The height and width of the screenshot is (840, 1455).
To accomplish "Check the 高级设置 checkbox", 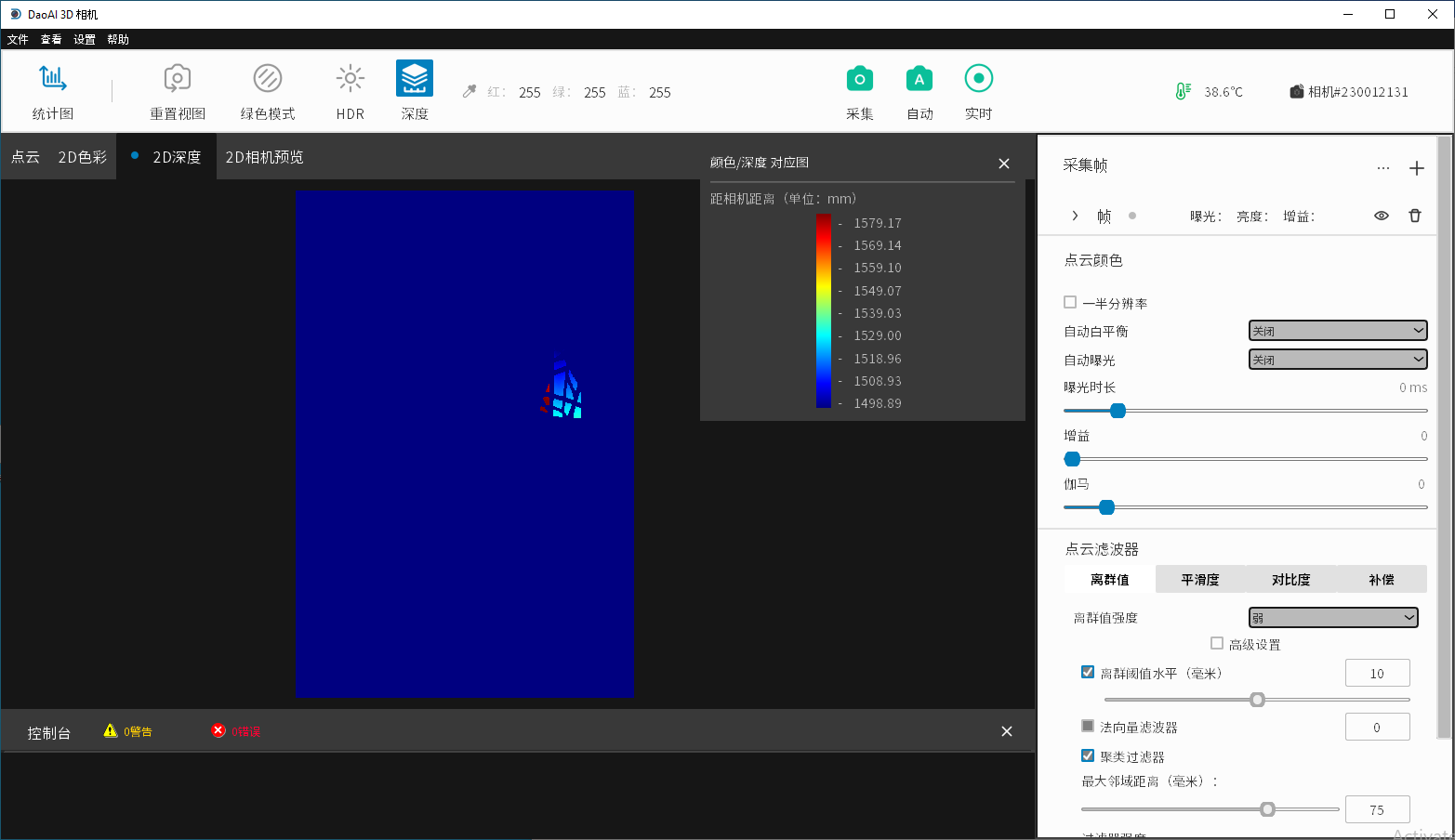I will coord(1217,643).
